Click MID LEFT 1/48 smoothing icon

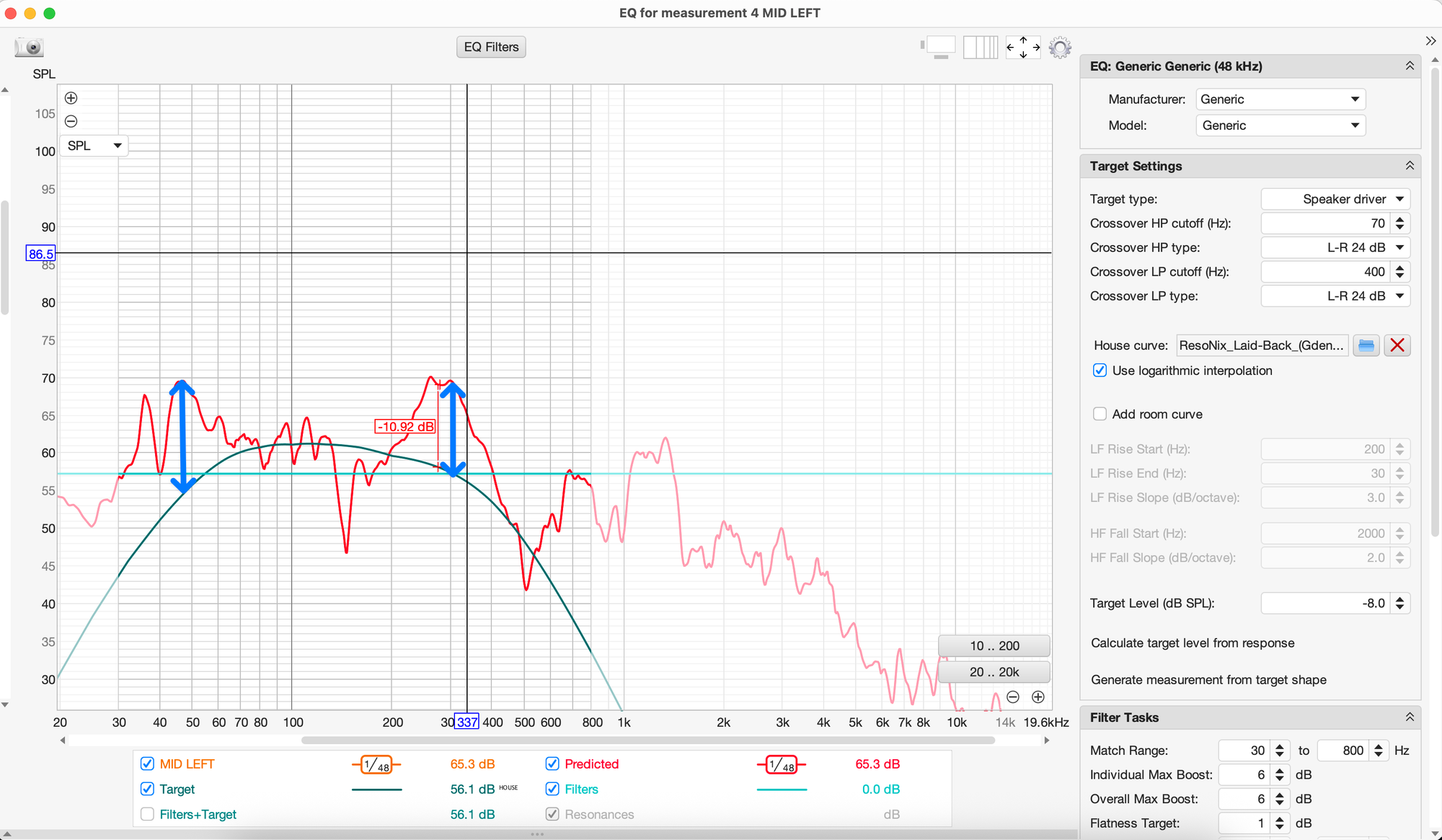point(376,765)
